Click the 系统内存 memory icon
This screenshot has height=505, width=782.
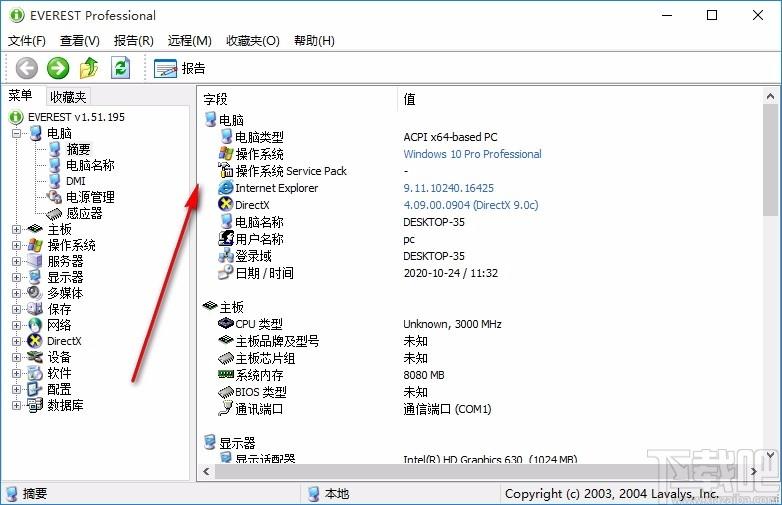click(x=226, y=374)
